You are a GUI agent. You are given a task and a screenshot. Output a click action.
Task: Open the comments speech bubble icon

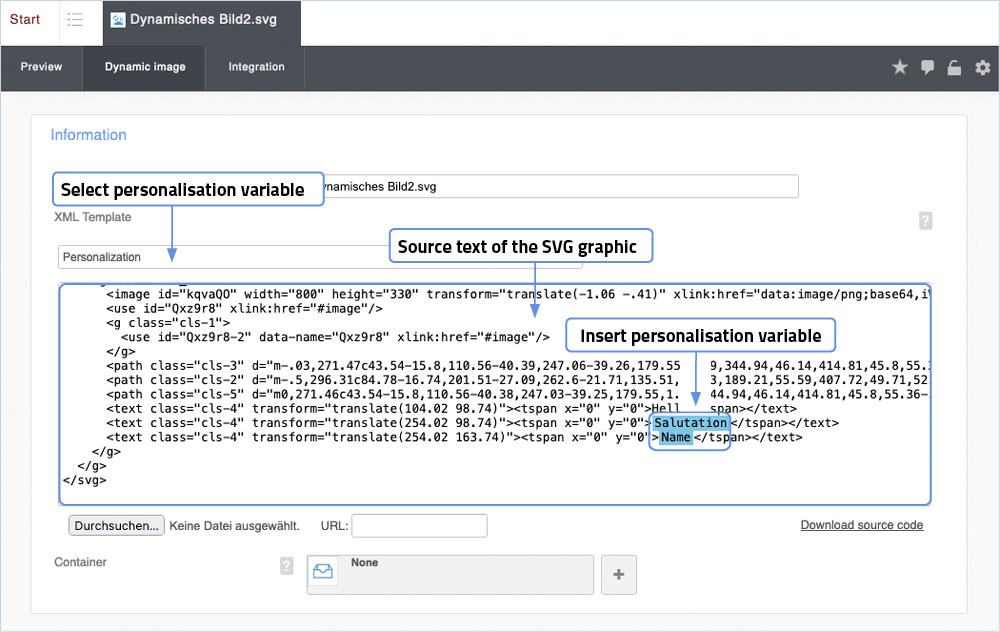pyautogui.click(x=927, y=67)
